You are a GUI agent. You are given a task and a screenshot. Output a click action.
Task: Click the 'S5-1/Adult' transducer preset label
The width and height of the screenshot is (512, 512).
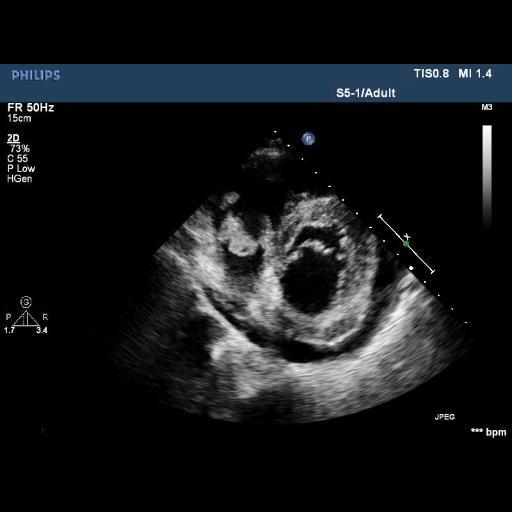click(366, 93)
